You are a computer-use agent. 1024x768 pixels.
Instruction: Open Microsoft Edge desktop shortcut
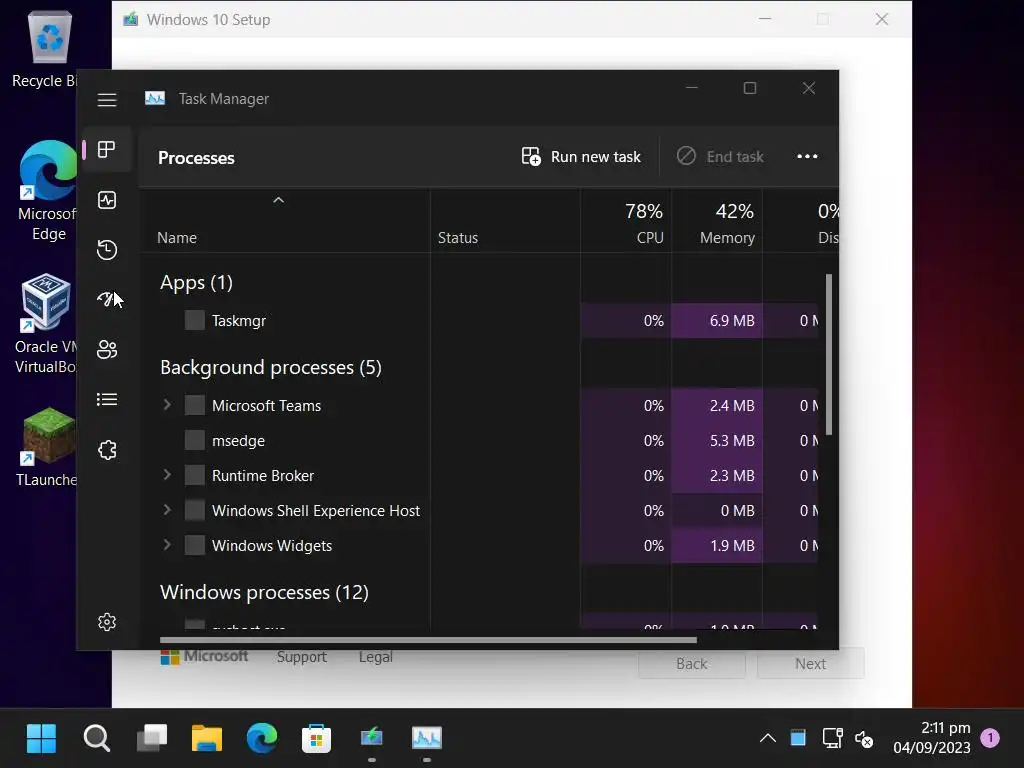(47, 190)
